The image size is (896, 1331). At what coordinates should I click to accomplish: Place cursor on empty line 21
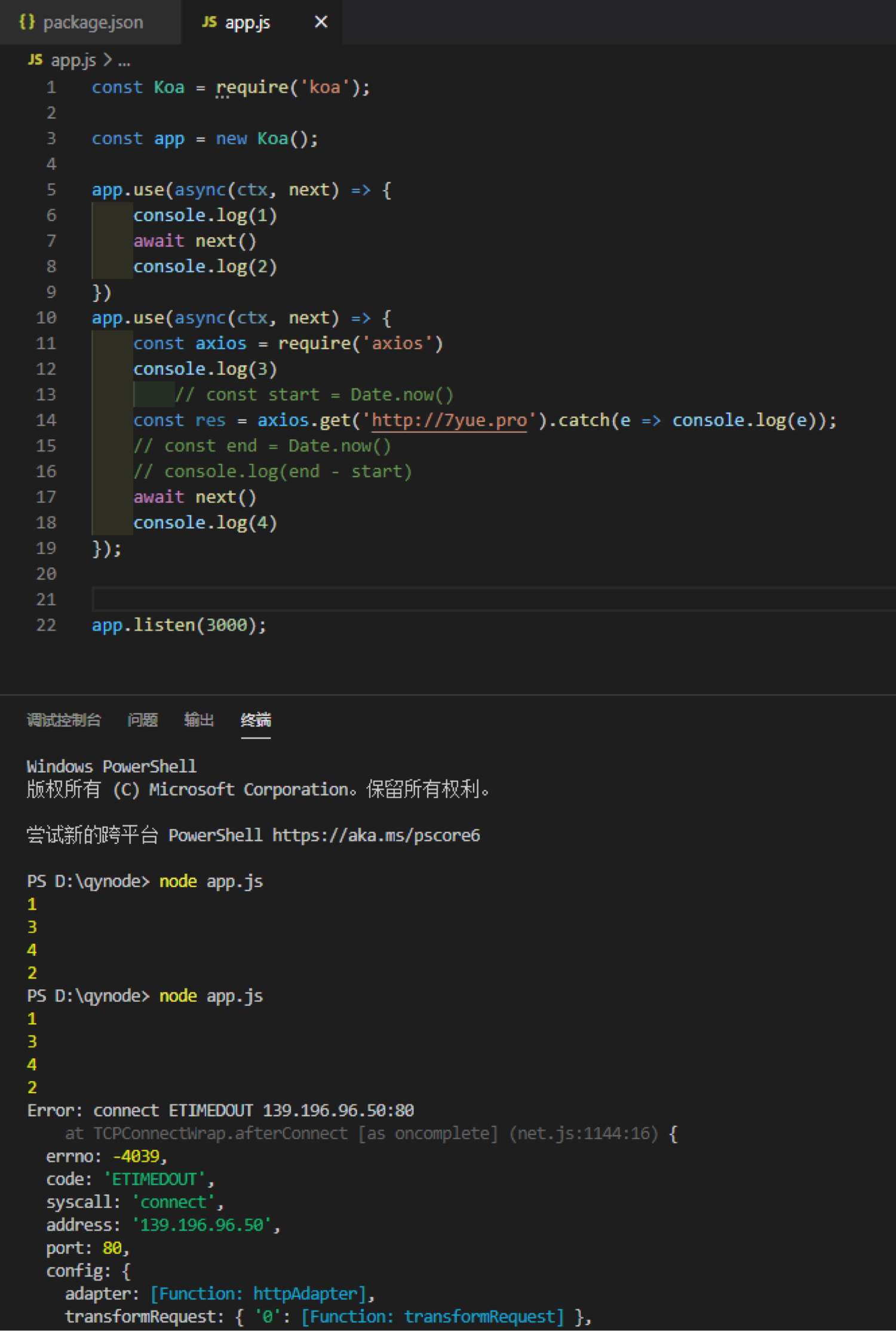(x=358, y=599)
